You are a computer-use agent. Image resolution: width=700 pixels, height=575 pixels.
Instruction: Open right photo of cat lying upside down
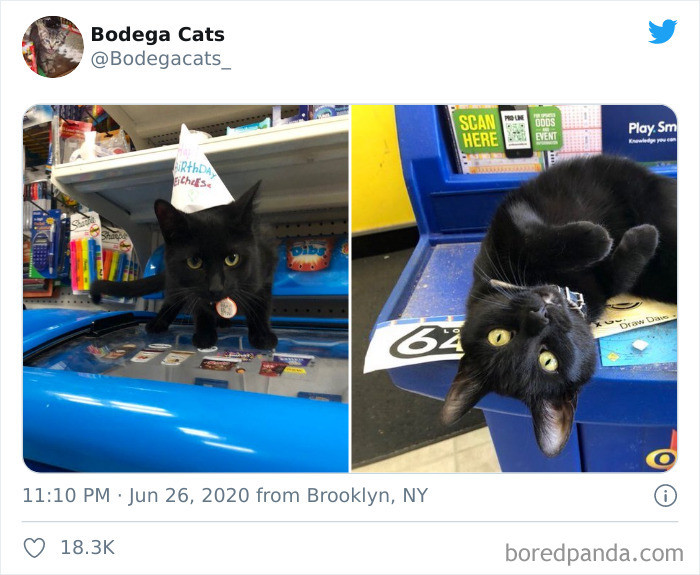click(x=514, y=288)
